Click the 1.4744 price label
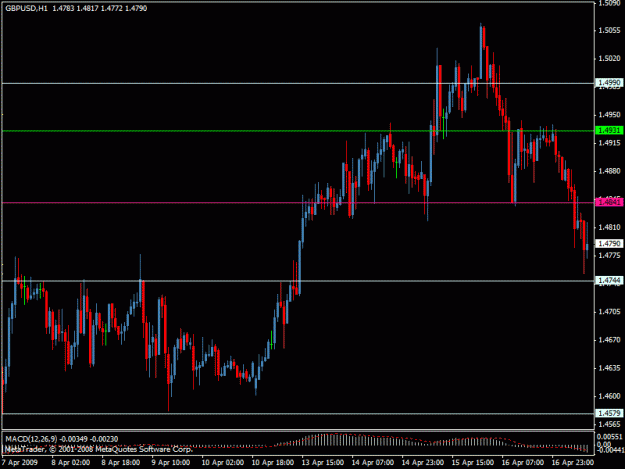The image size is (625, 469). (x=609, y=281)
